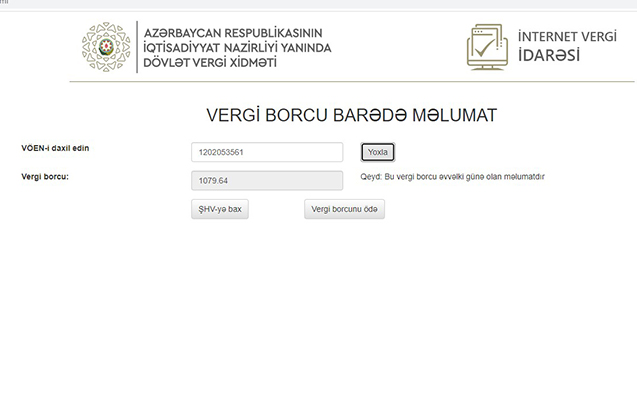Click the 'VERGİ BORCU BARƏDƏ MƏLUMAT' heading

[351, 115]
